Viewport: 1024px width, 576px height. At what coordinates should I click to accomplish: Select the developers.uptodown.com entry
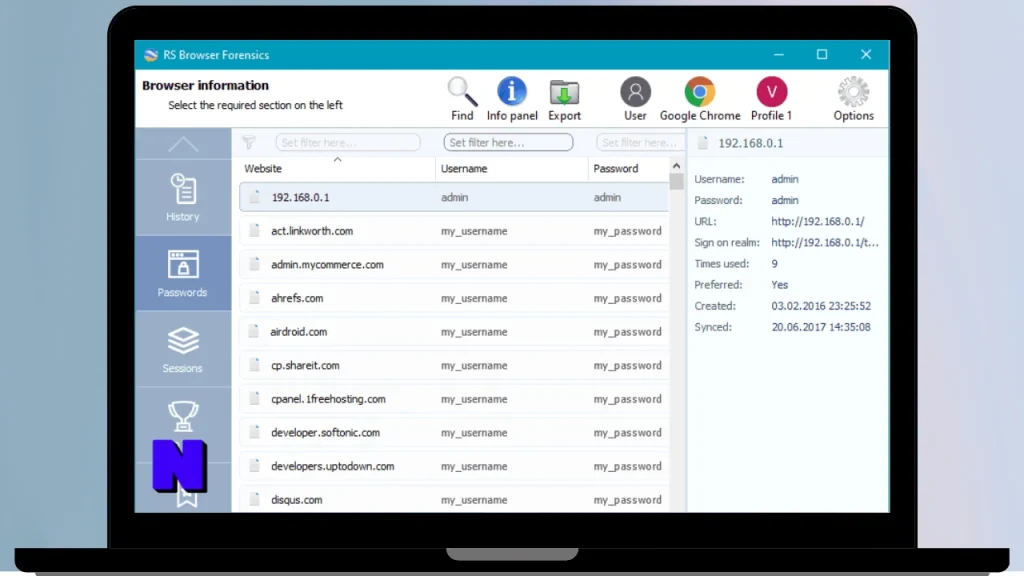(454, 466)
